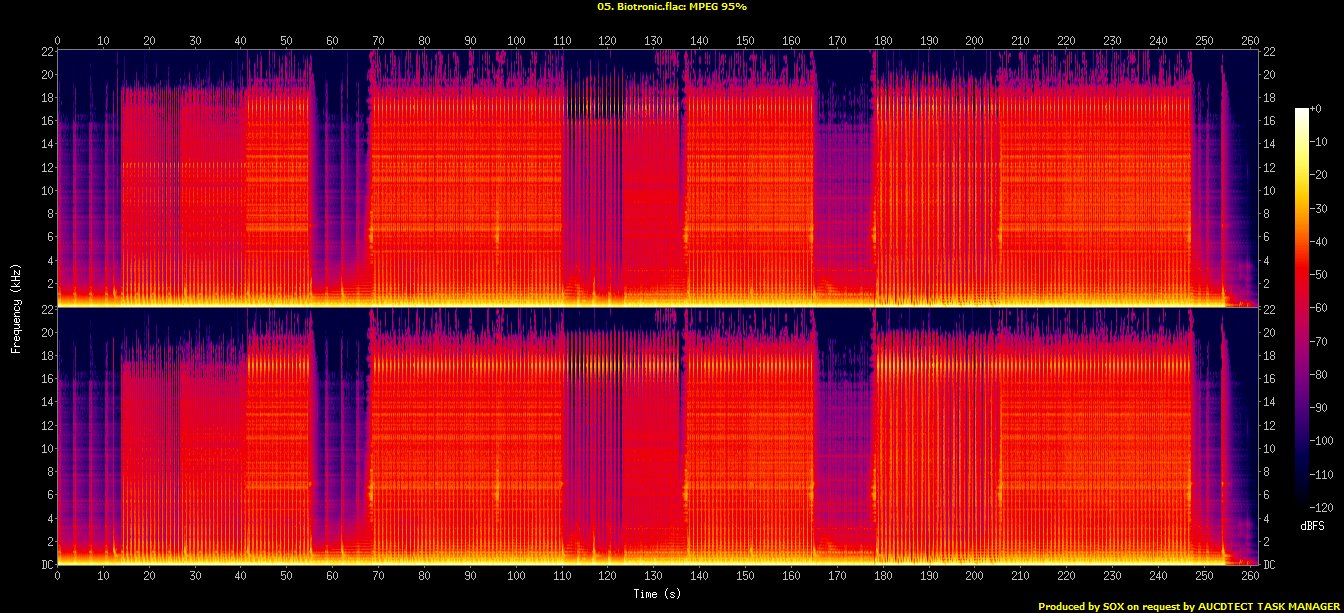
Task: Select the "+0" value on the color scale
Action: coord(1315,108)
